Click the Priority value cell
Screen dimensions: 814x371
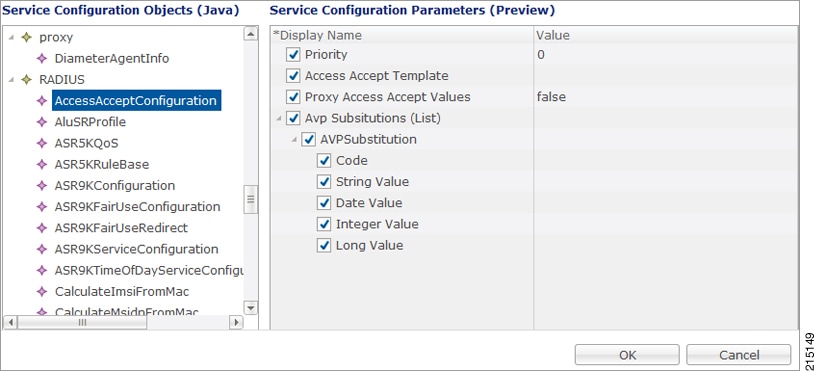click(x=666, y=54)
